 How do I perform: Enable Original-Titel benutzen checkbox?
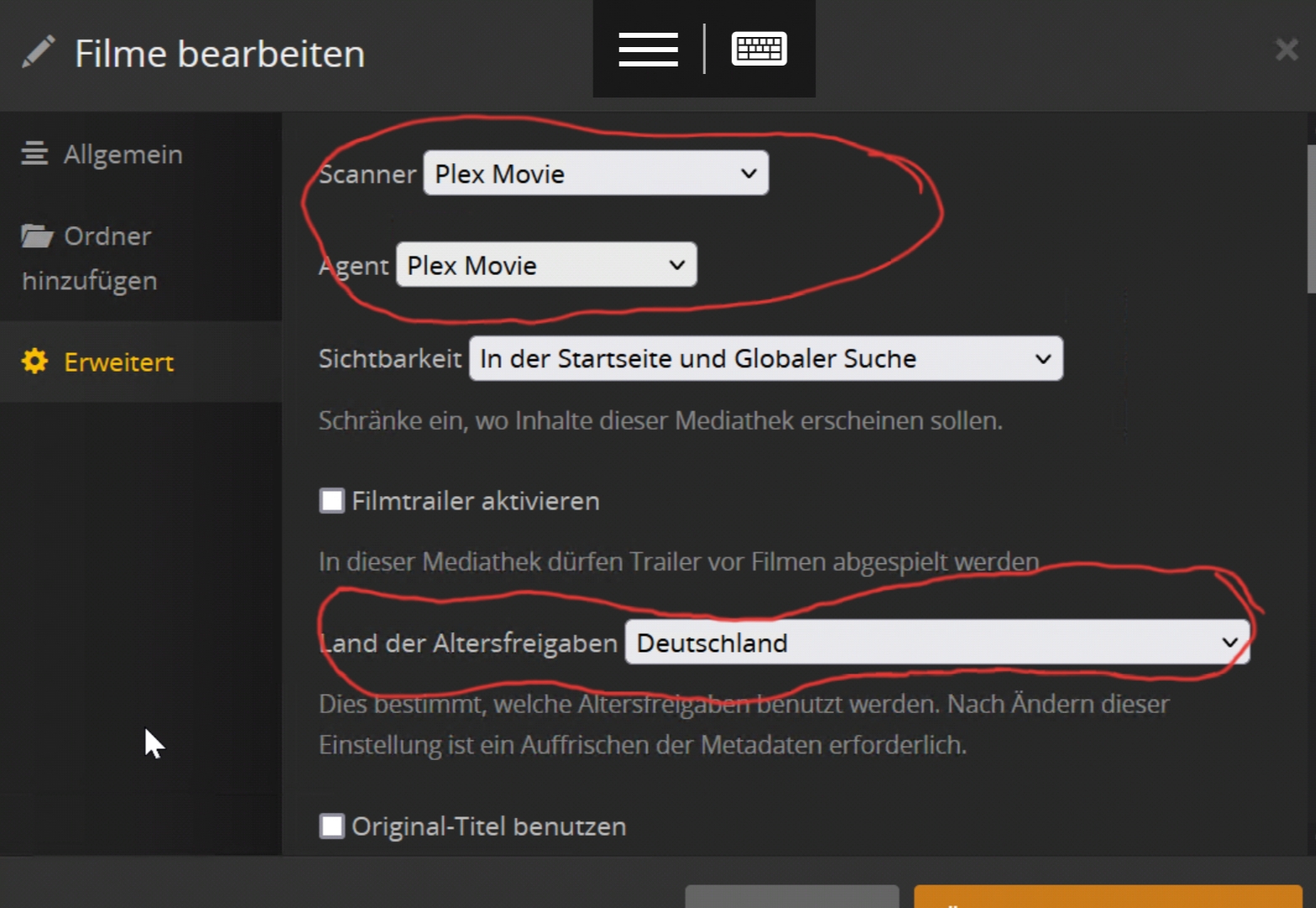[x=332, y=826]
